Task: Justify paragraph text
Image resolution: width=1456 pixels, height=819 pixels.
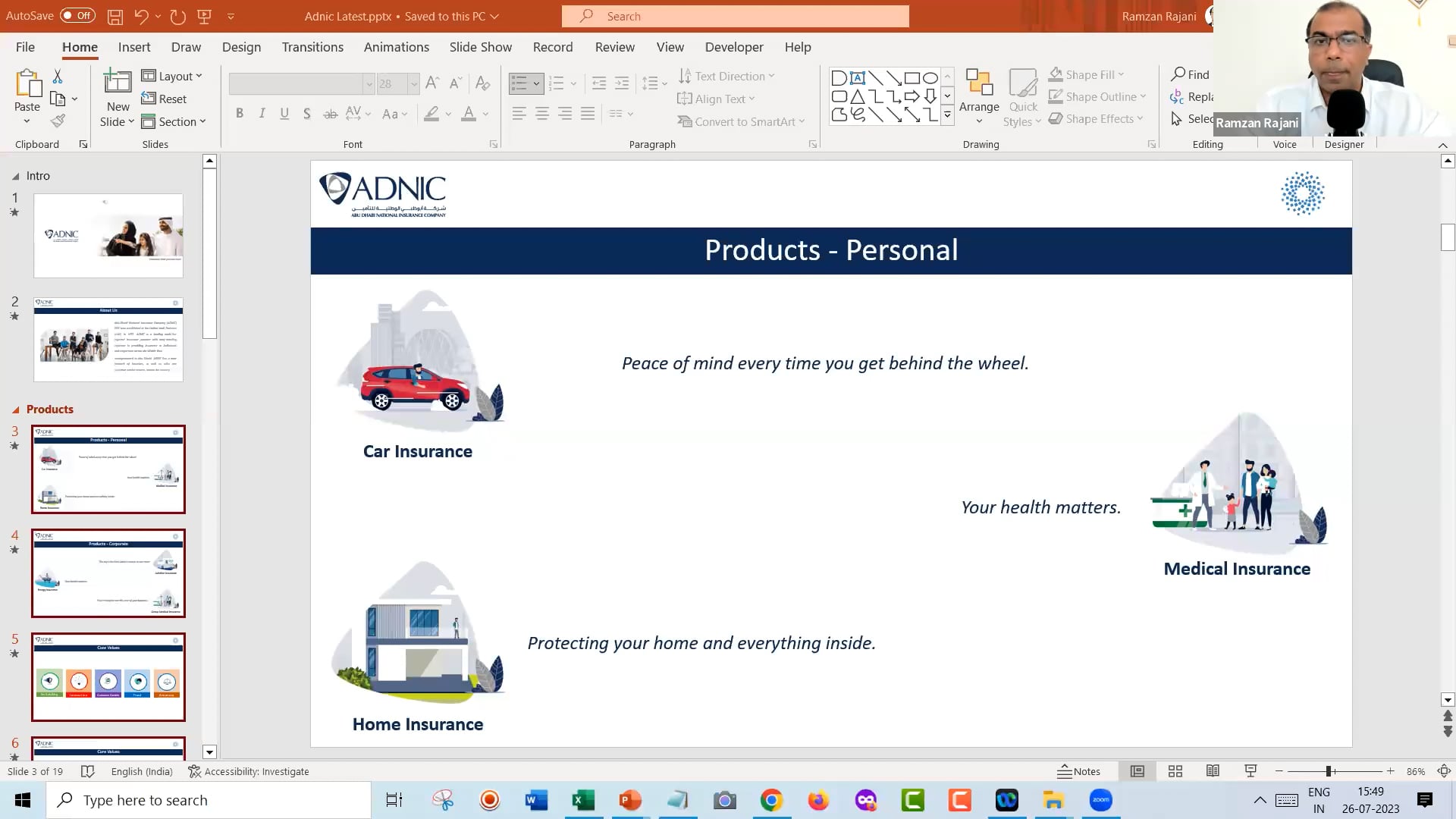Action: pyautogui.click(x=588, y=114)
